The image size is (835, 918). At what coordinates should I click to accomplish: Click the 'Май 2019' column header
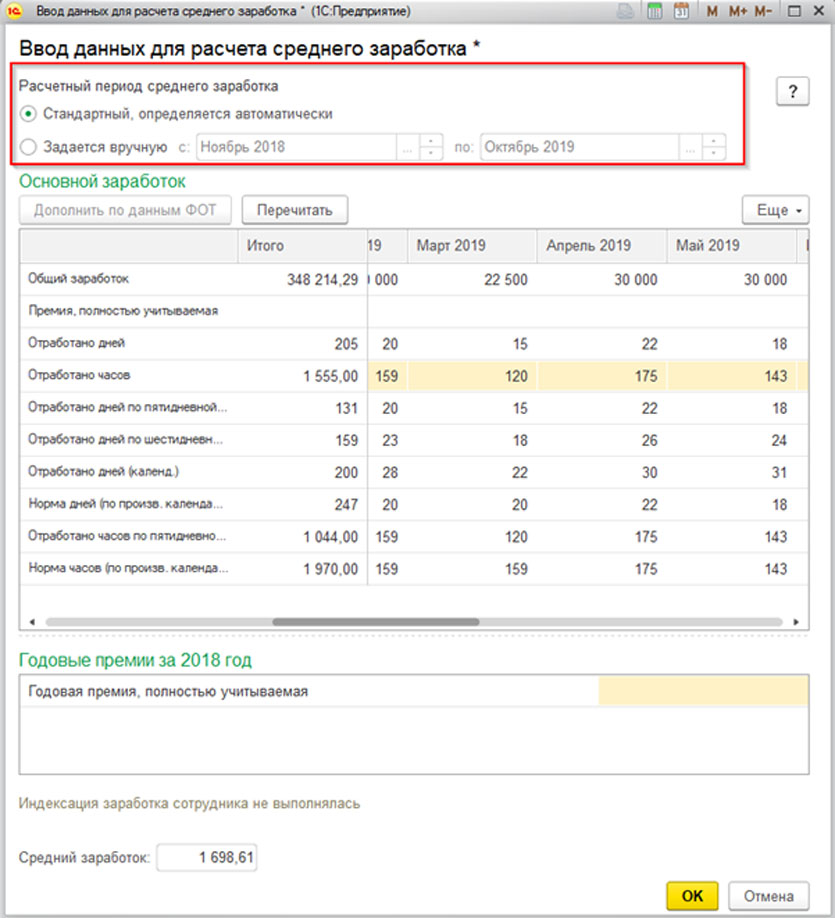[732, 246]
